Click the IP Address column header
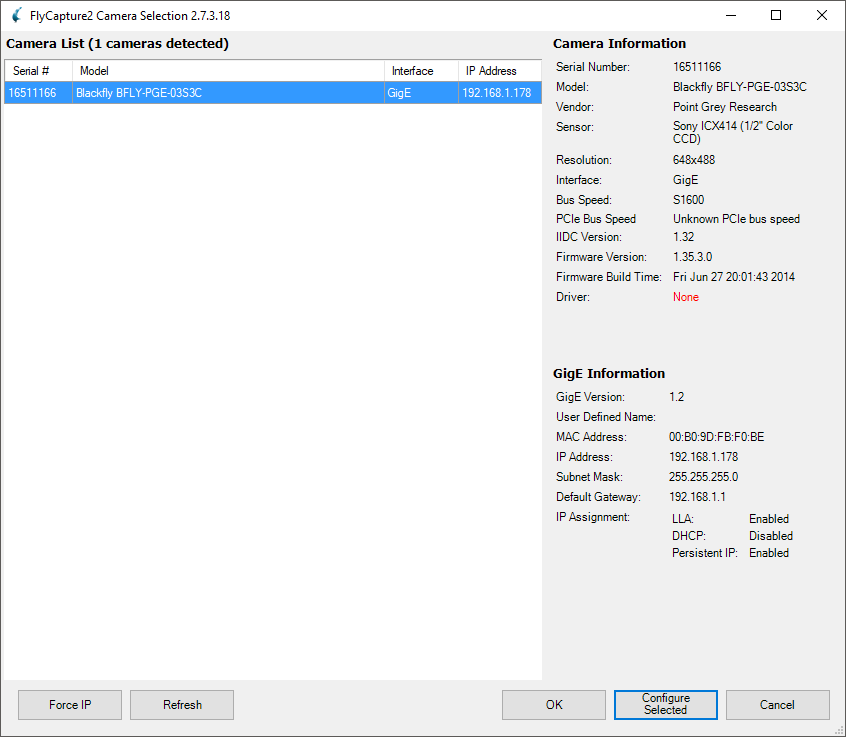This screenshot has height=737, width=846. pos(500,71)
